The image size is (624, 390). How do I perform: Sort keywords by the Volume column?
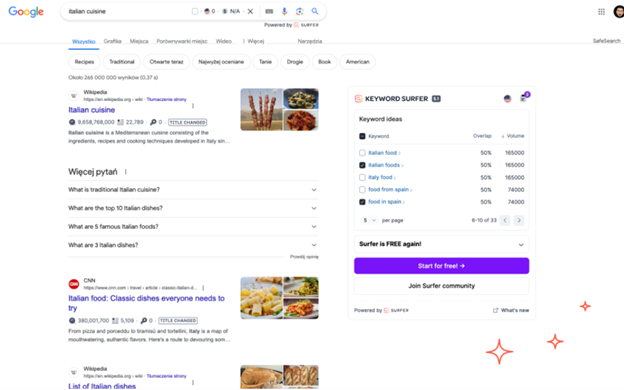coord(513,136)
